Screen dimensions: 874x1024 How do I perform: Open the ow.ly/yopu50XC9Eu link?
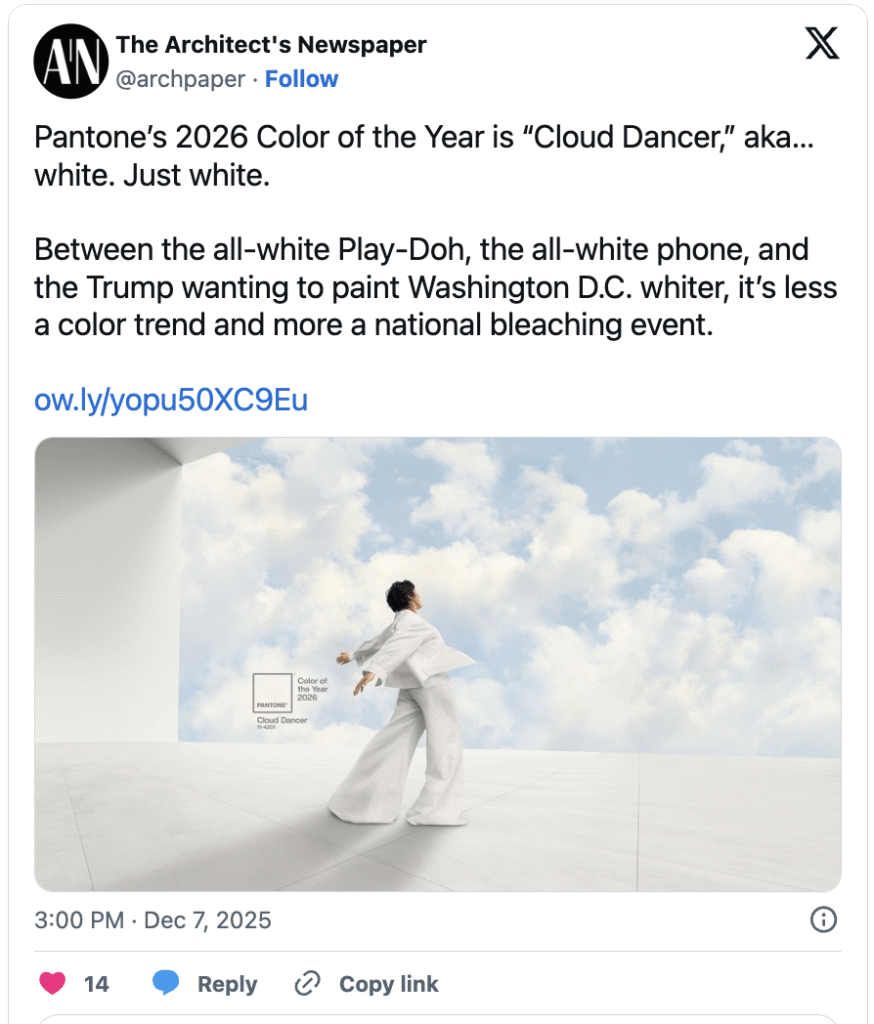pyautogui.click(x=171, y=401)
